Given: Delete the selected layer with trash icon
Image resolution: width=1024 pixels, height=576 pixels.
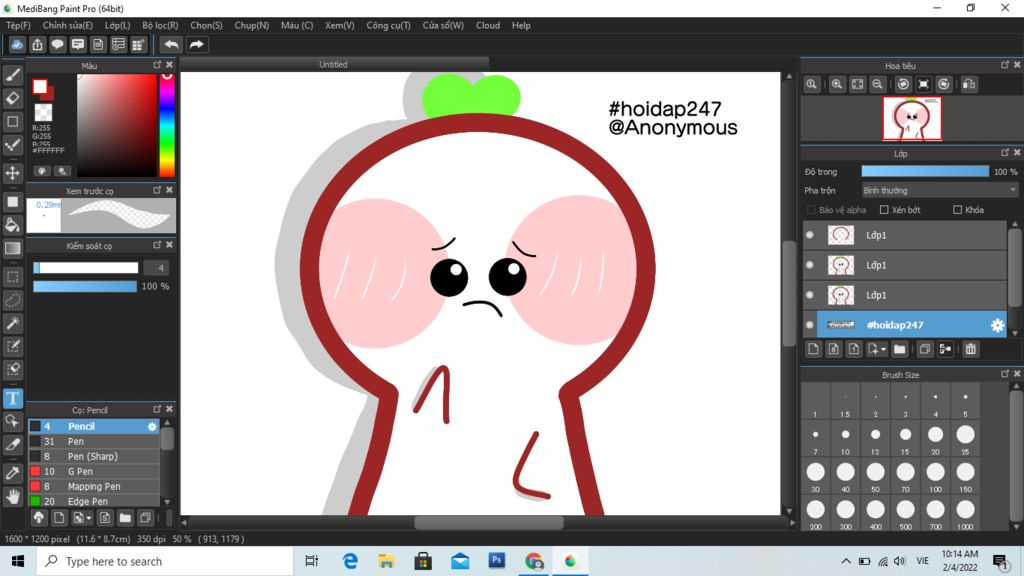Looking at the screenshot, I should click(x=970, y=349).
